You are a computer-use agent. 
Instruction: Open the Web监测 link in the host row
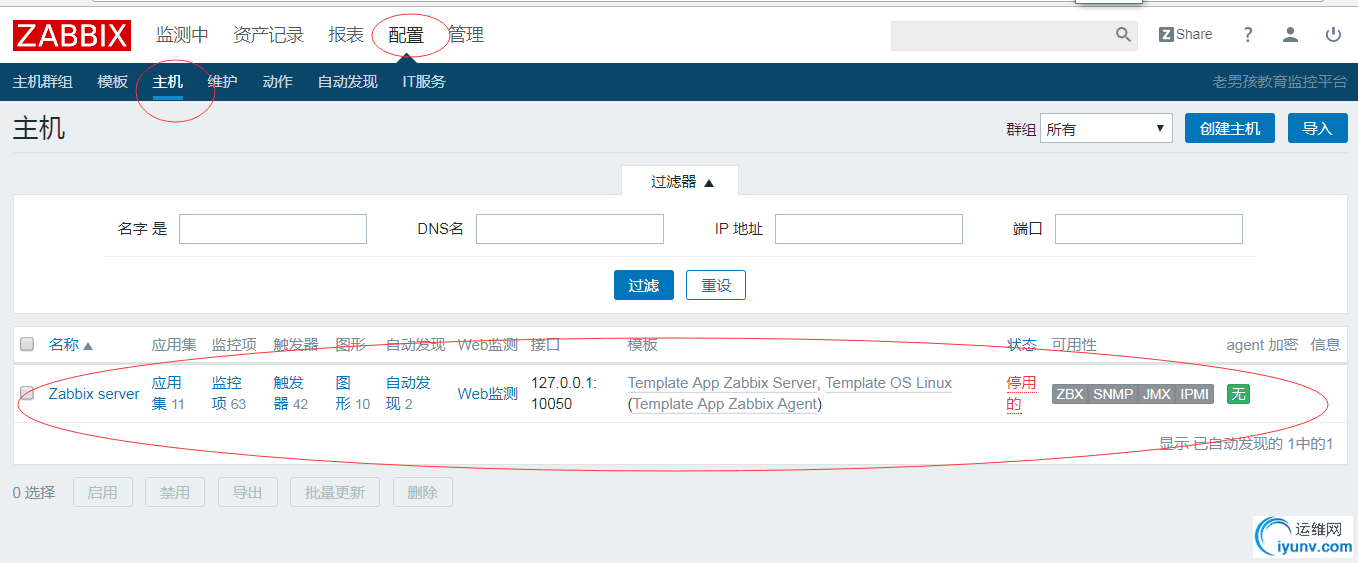tap(488, 393)
